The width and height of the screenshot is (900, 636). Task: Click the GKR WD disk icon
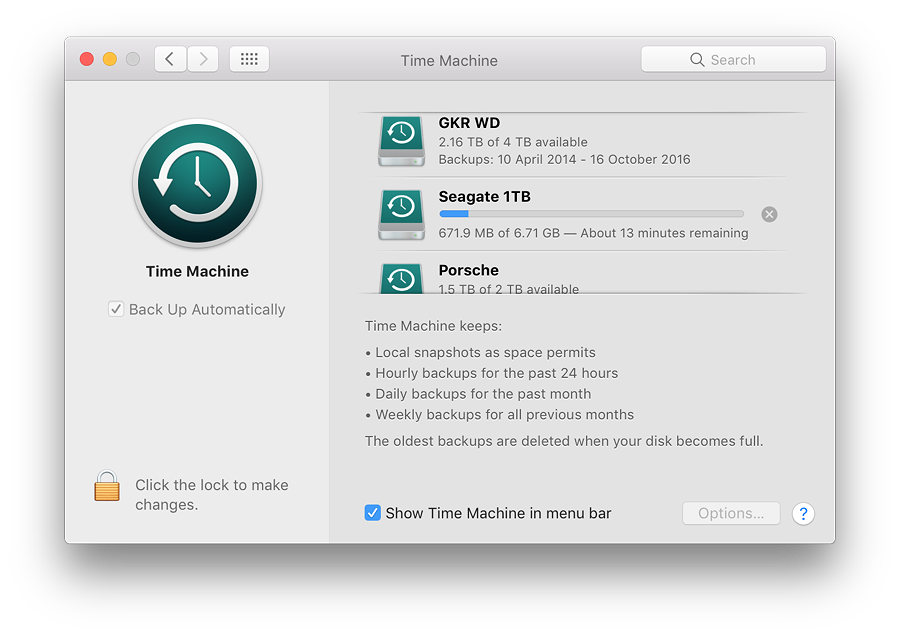401,141
